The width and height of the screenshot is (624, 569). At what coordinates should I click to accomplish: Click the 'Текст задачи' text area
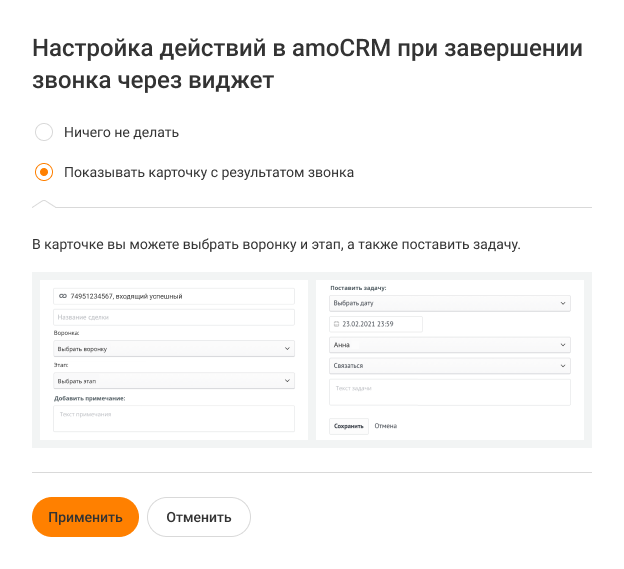tap(449, 392)
